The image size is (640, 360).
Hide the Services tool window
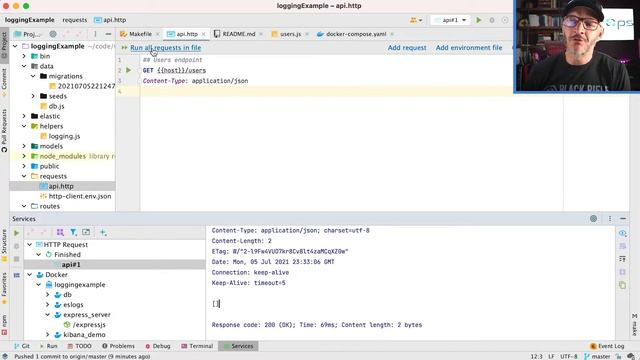[x=623, y=219]
